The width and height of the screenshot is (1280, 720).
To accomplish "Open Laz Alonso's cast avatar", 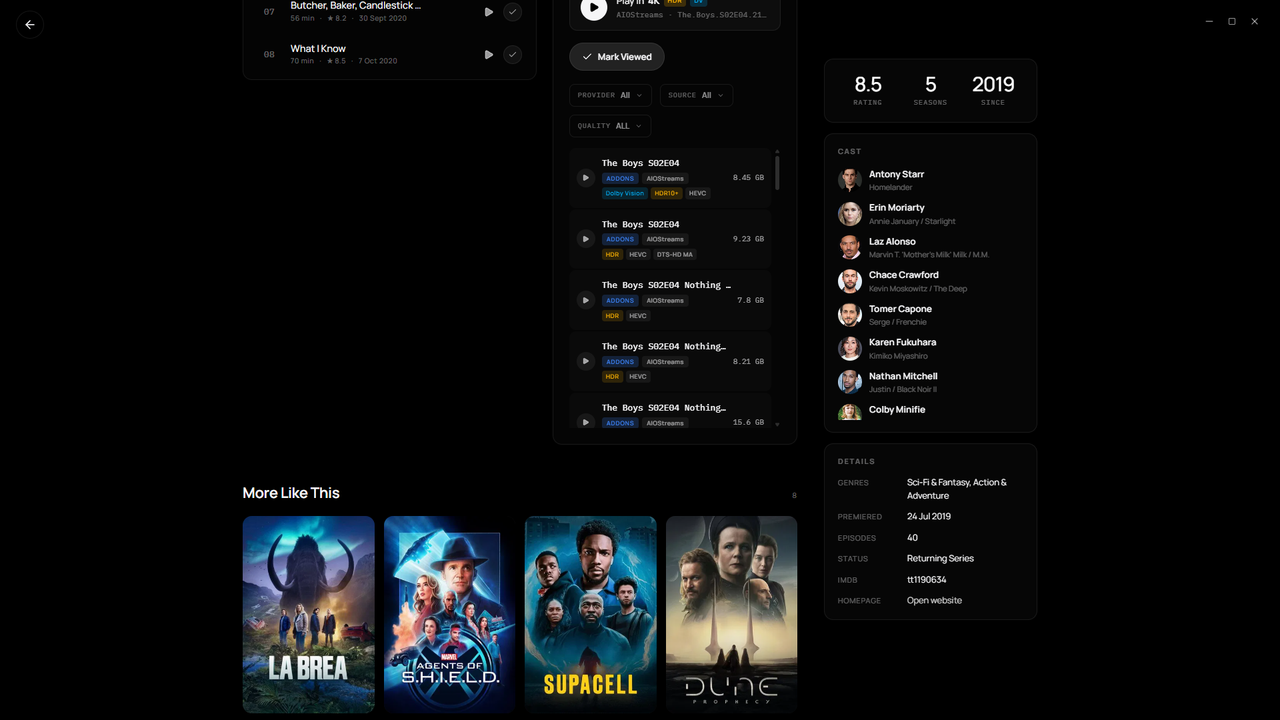I will point(850,247).
